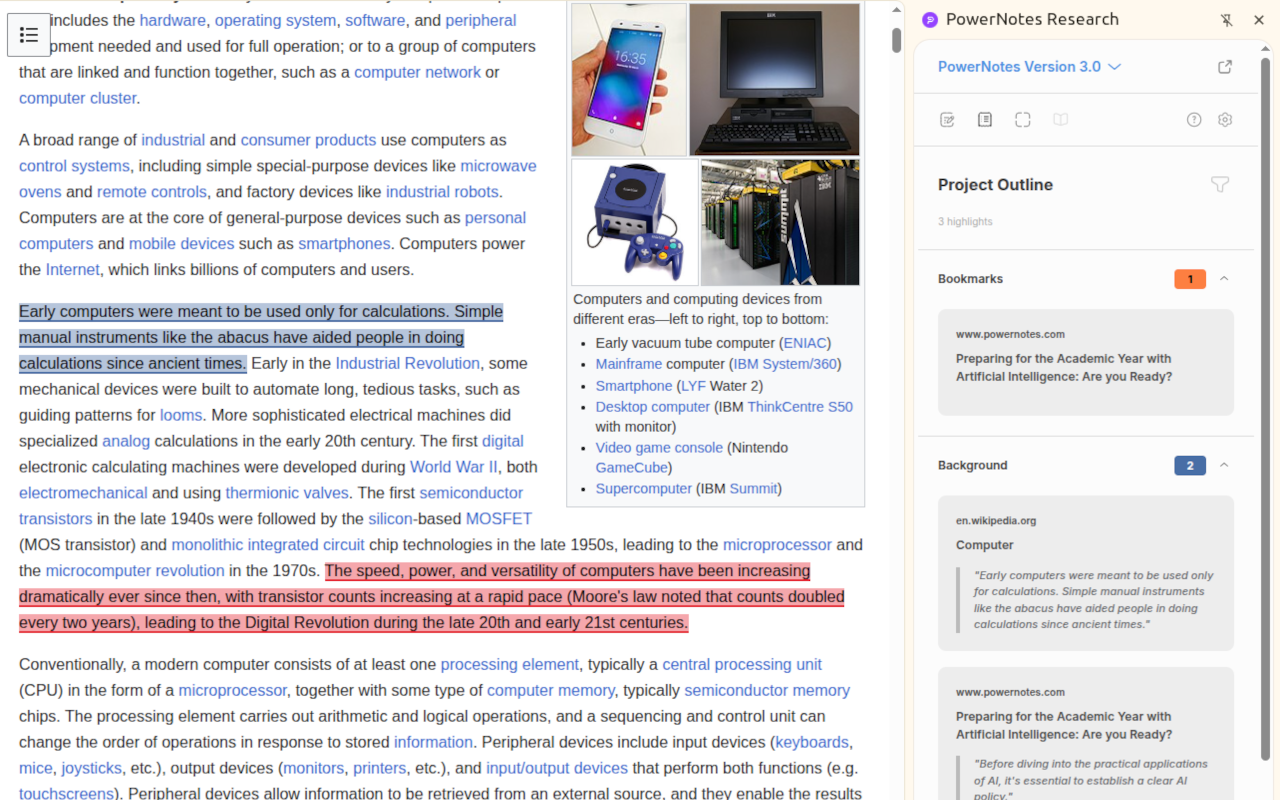This screenshot has width=1280, height=800.
Task: Click the 'looms' link
Action: [181, 415]
